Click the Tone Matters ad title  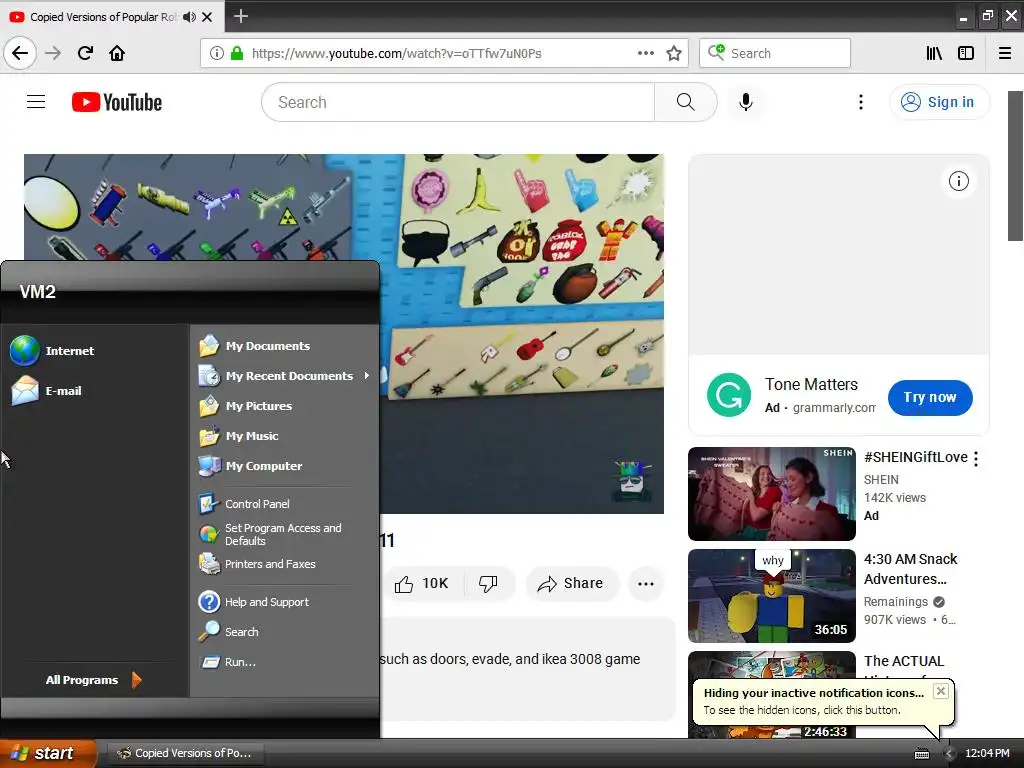coord(811,384)
